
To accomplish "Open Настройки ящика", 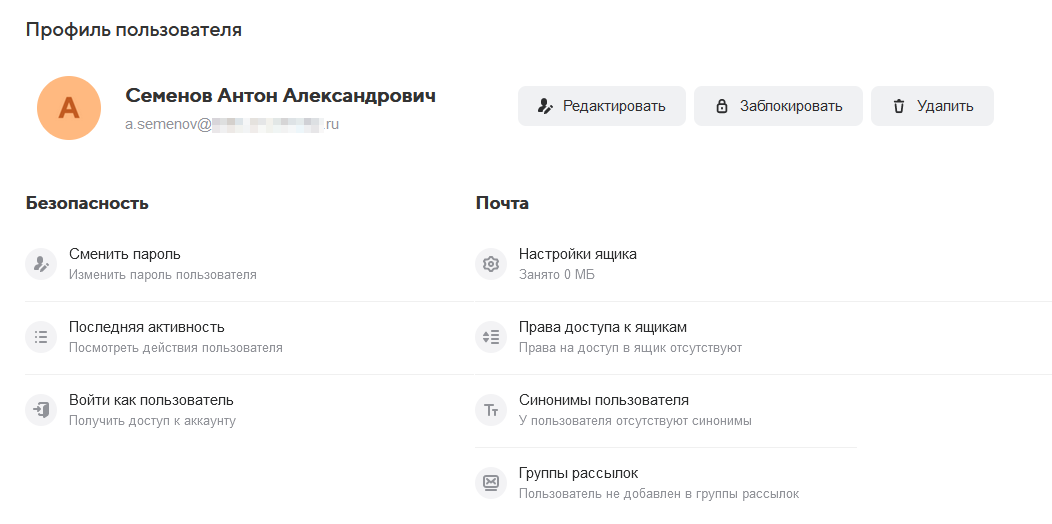I will [x=577, y=254].
